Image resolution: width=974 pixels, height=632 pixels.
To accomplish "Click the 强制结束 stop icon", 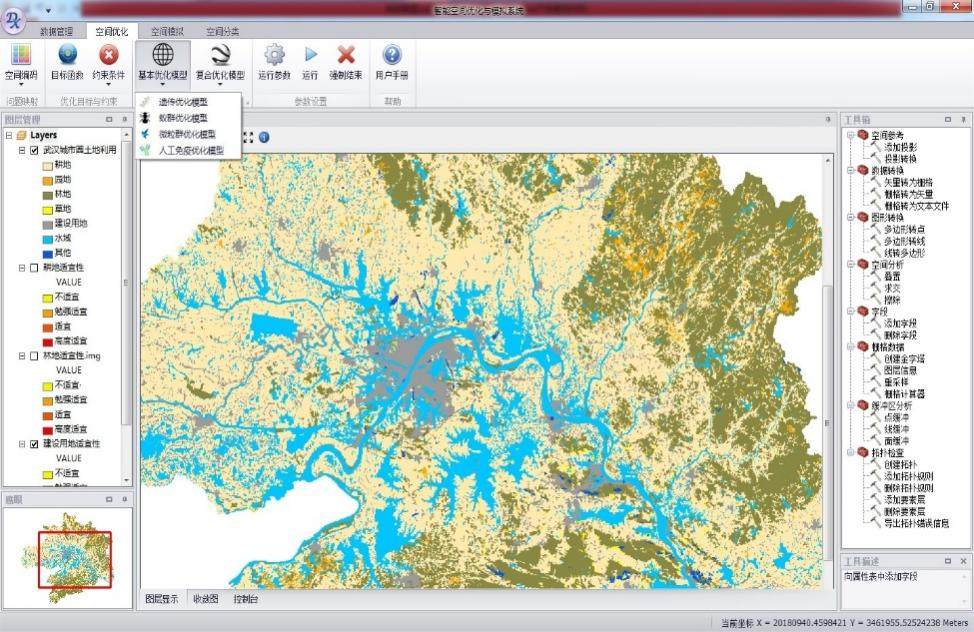I will pos(346,55).
